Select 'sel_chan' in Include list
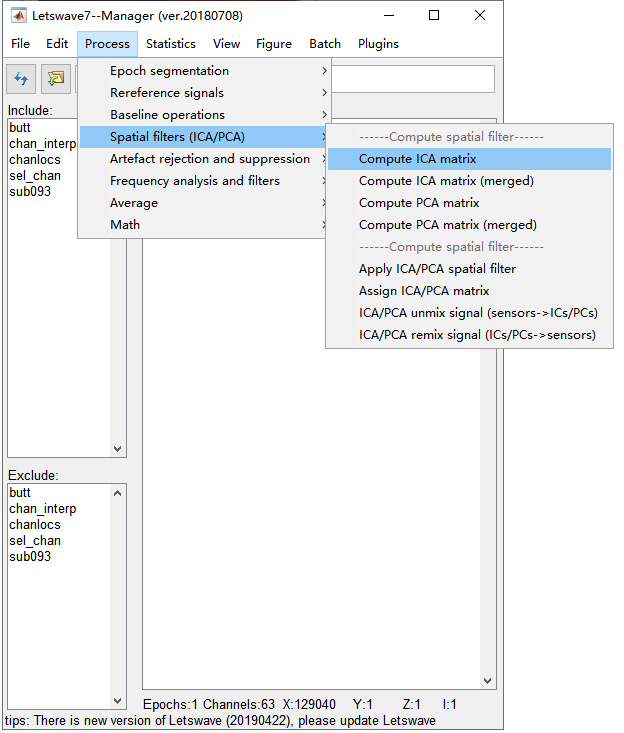Screen dimensions: 624x733 pyautogui.click(x=35, y=176)
